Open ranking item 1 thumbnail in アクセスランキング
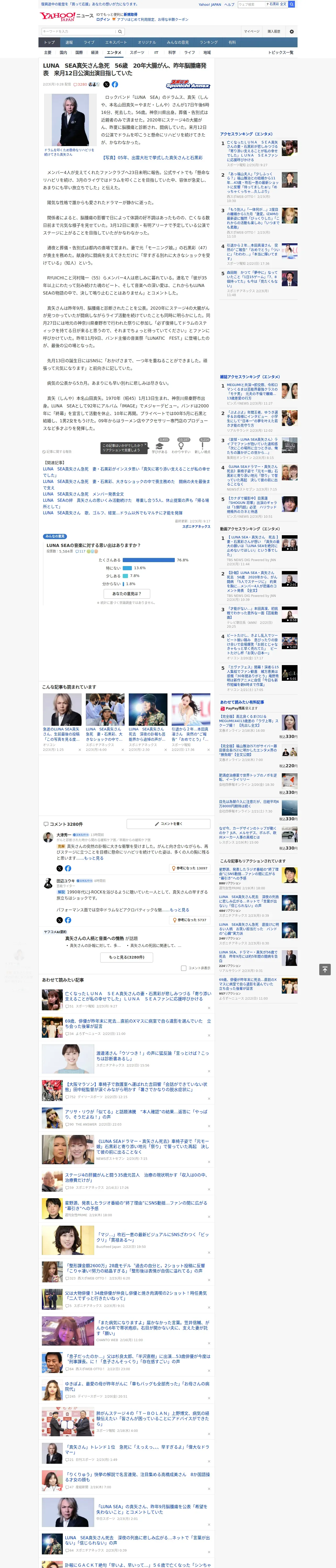 point(290,147)
